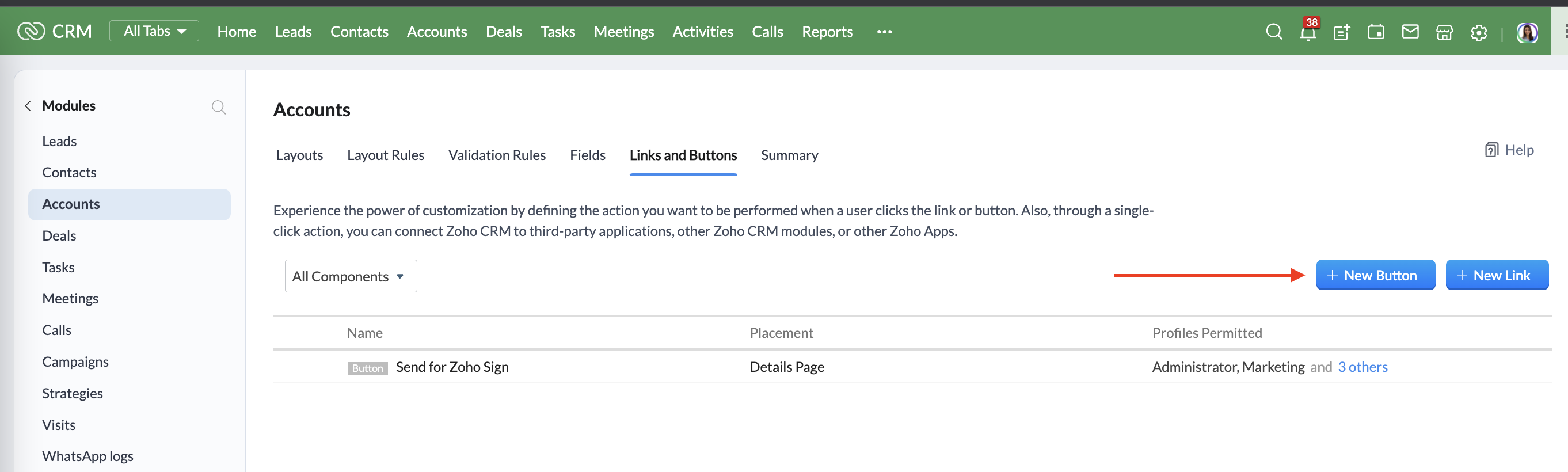1568x472 pixels.
Task: Switch to the Summary tab
Action: 789,155
